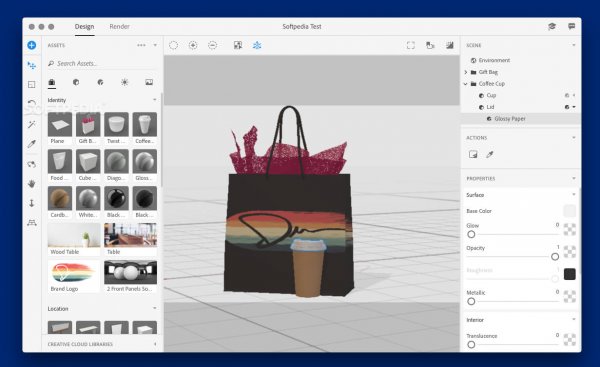Viewport: 600px width, 367px height.
Task: Click the frame-all dashed square icon
Action: click(411, 45)
